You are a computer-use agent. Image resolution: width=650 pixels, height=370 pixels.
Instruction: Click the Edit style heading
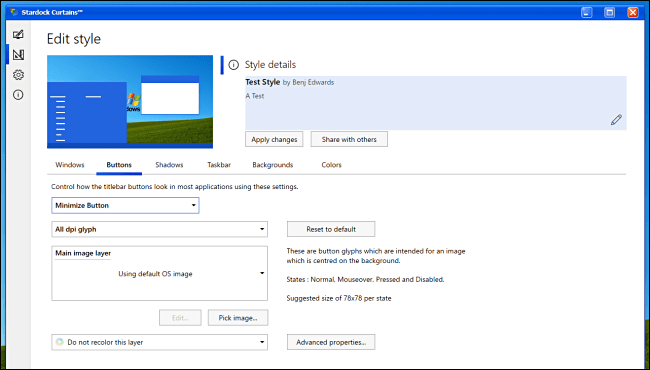74,39
